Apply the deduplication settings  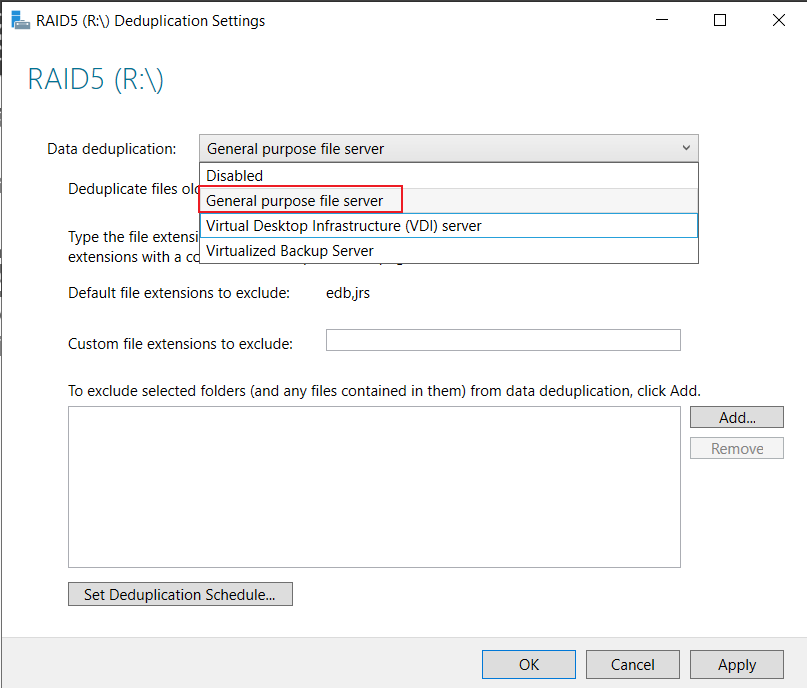coord(737,664)
